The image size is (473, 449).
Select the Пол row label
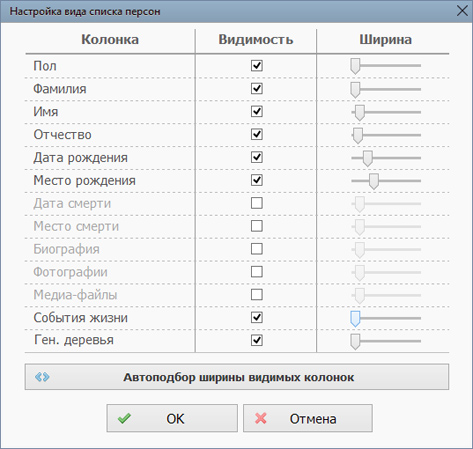point(45,66)
